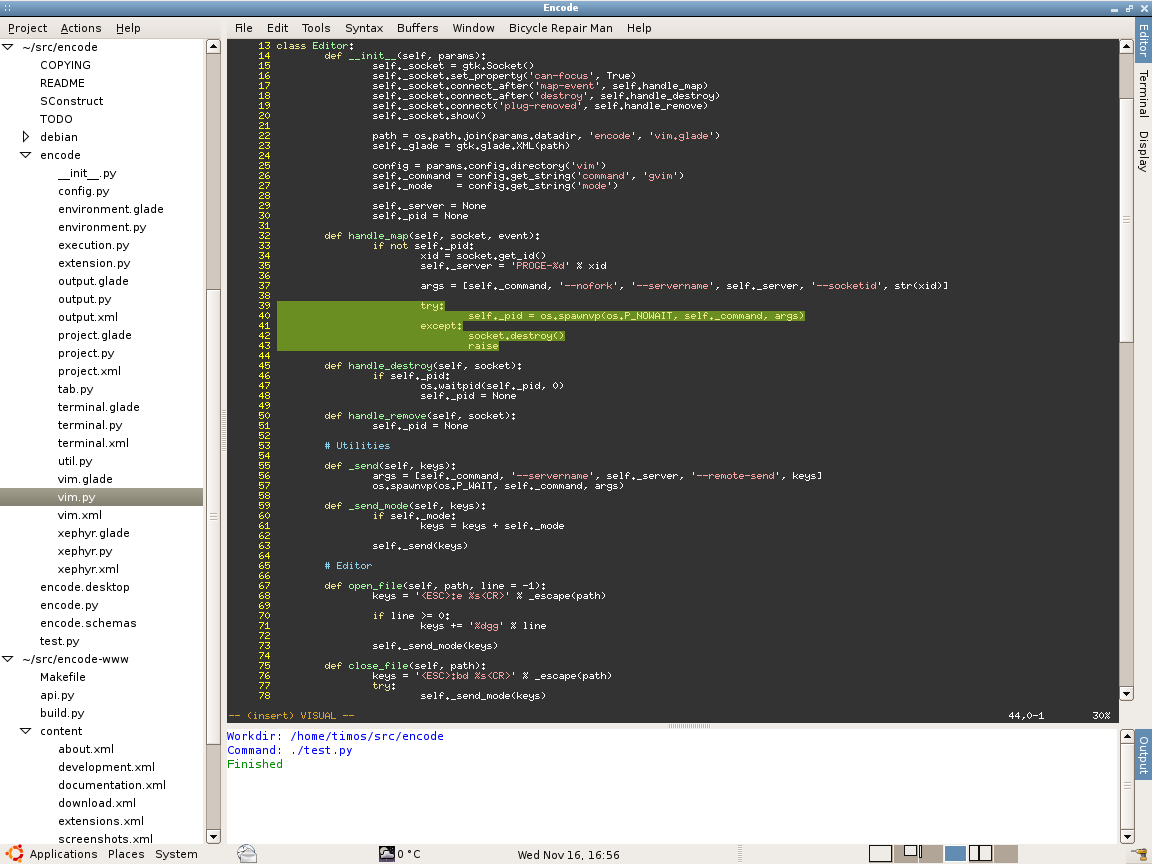Click the down arrow of the file tree scrollbar

click(x=213, y=836)
